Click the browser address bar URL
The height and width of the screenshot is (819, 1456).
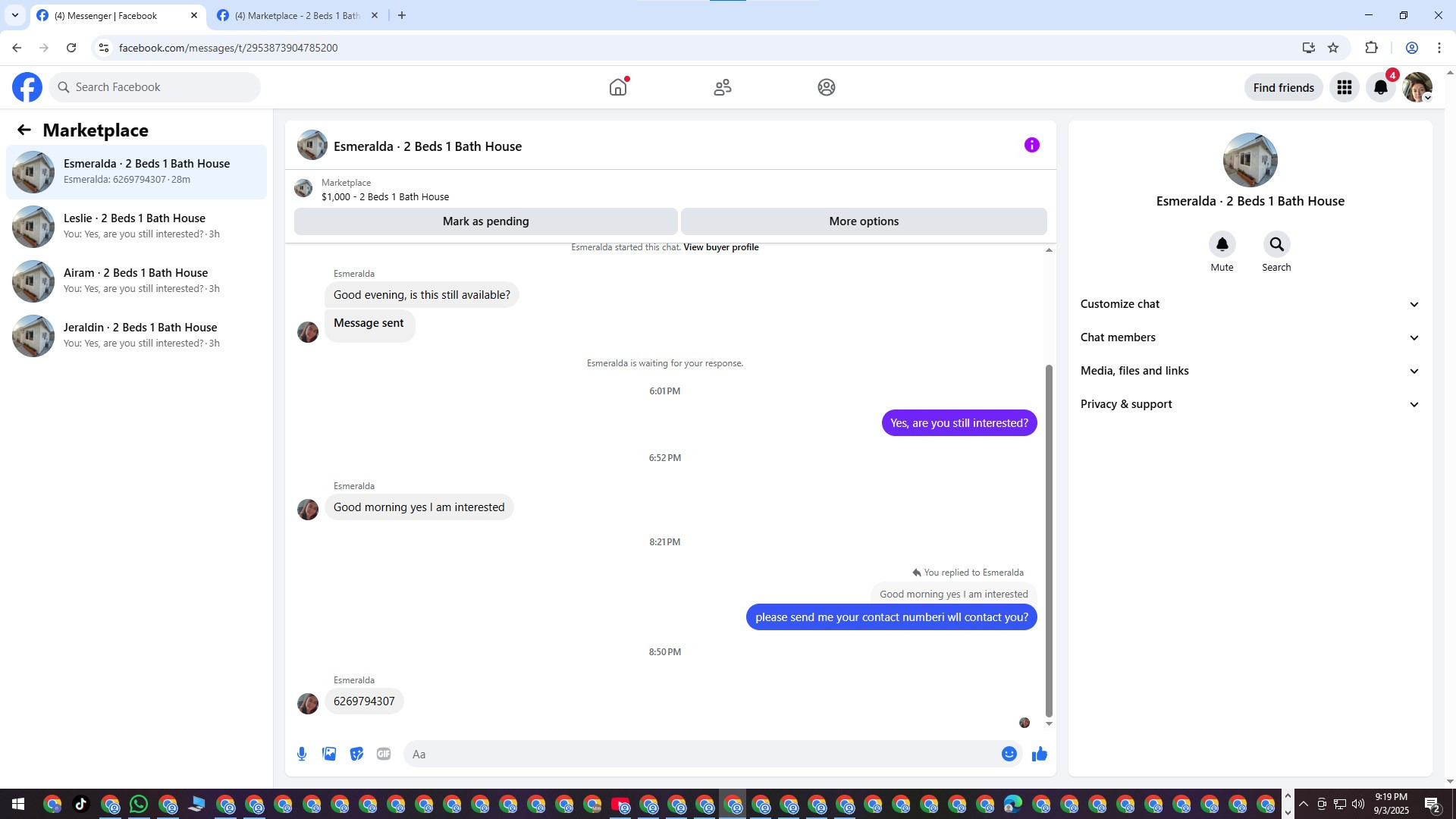point(228,48)
